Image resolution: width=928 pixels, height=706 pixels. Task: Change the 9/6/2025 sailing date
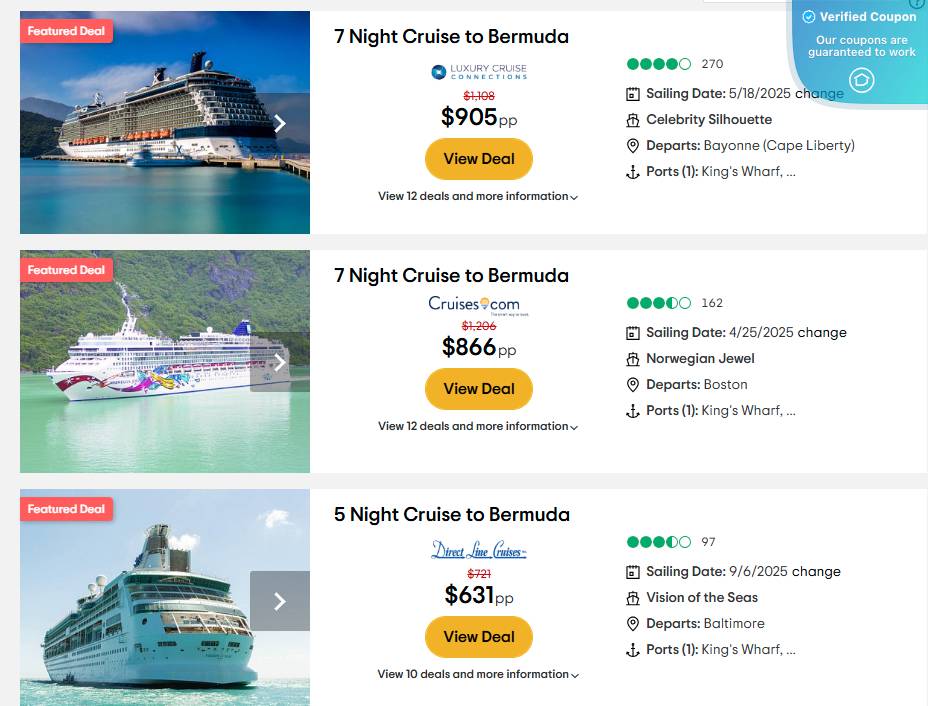(816, 572)
